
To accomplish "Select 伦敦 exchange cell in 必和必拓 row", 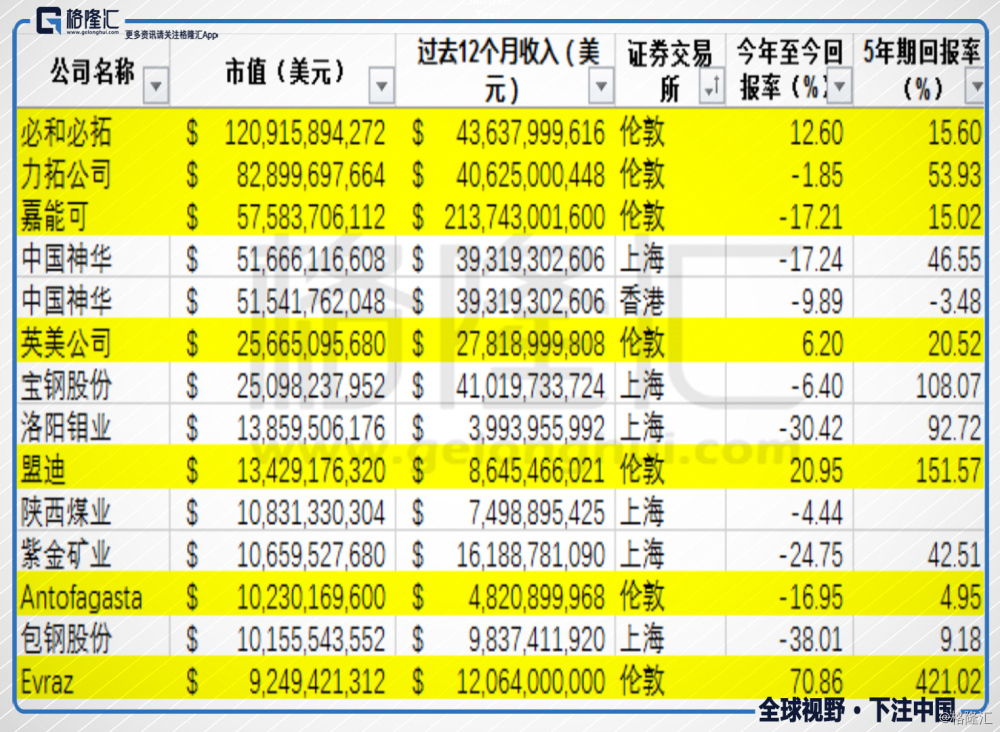I will coord(642,133).
